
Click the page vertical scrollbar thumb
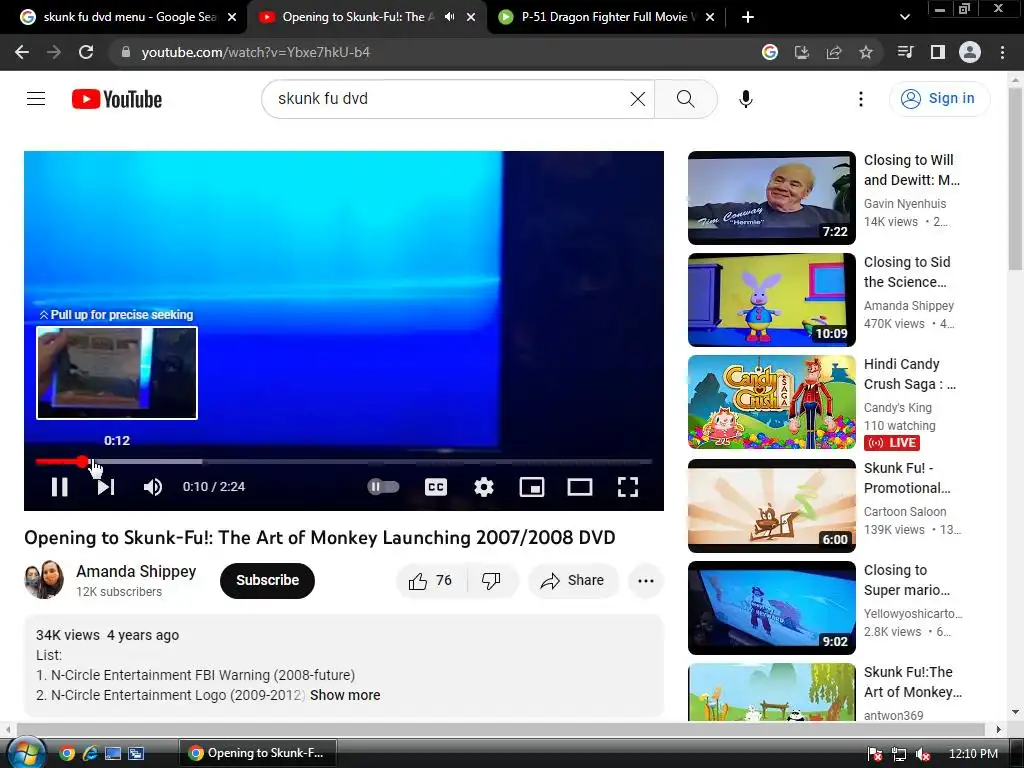click(x=1015, y=179)
